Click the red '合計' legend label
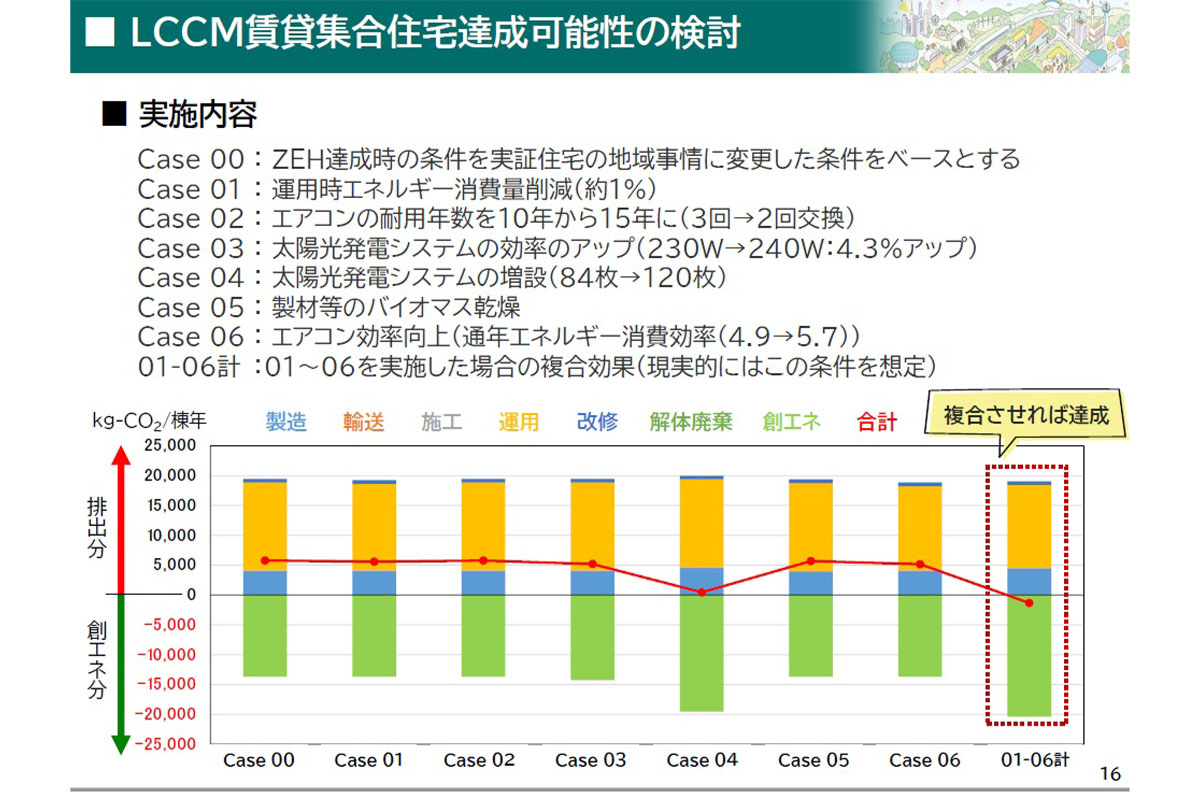 coord(877,422)
